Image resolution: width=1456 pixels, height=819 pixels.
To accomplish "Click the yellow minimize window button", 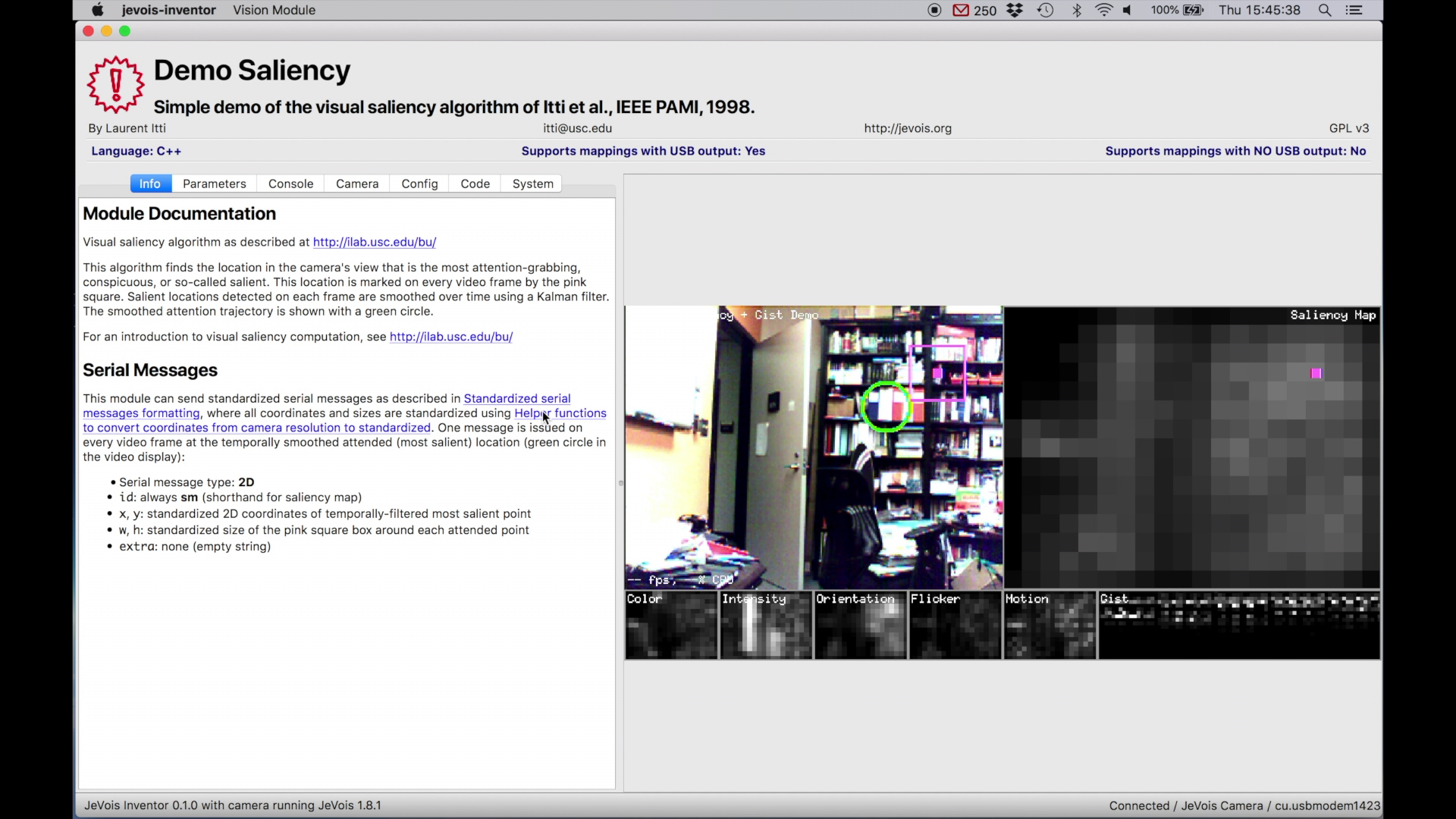I will (106, 31).
